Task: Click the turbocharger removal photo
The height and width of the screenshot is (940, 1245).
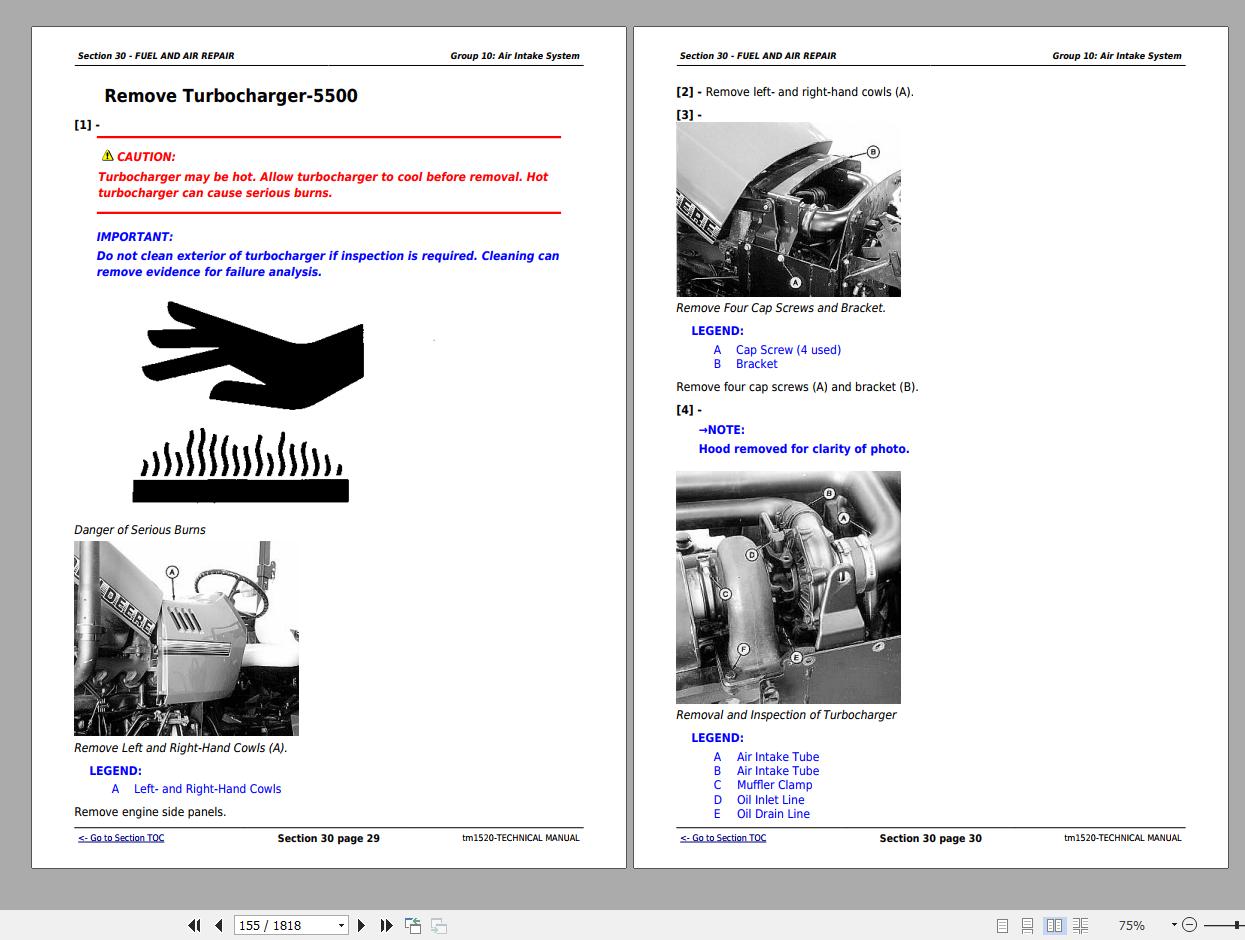Action: [x=788, y=588]
